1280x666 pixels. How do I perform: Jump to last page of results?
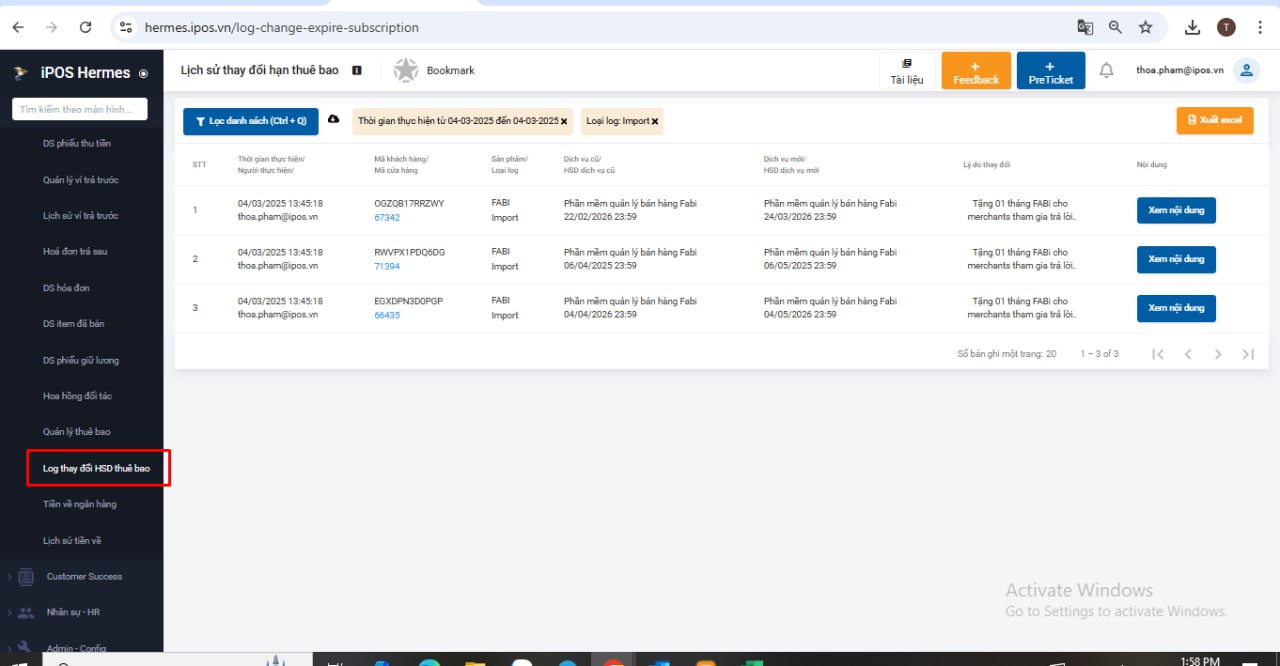1248,354
